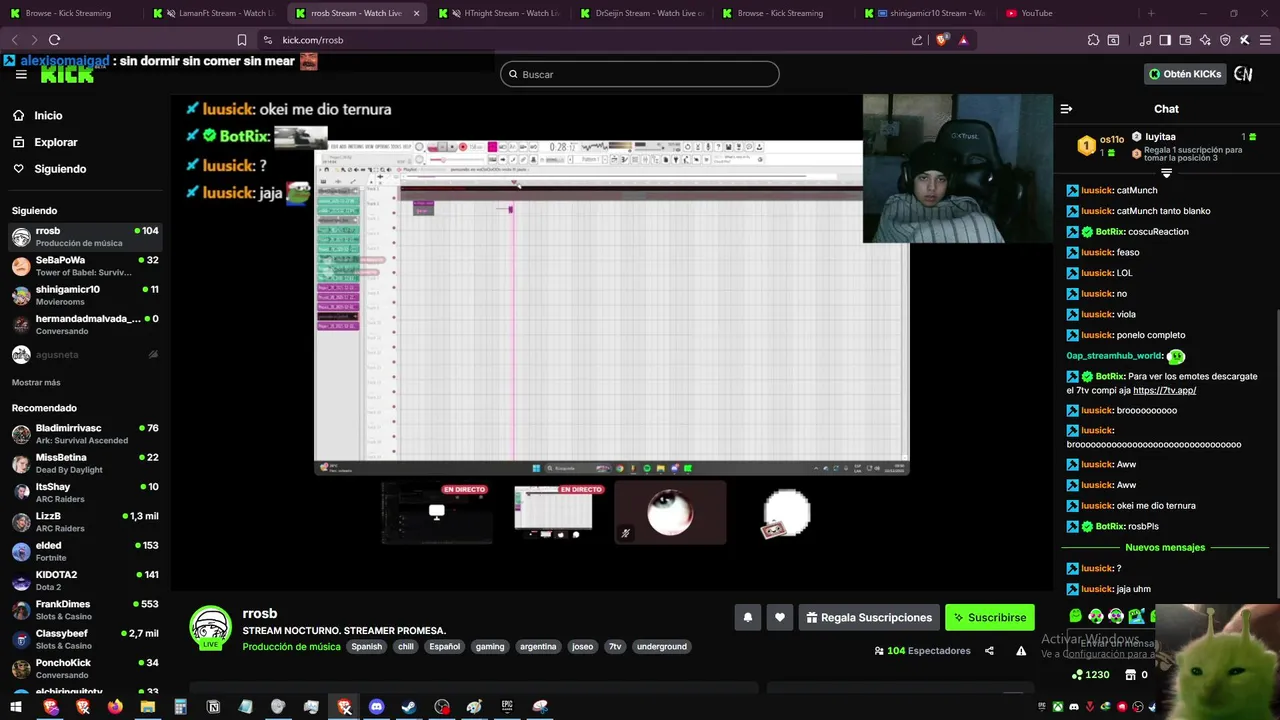Collapse chat with the arrow icon

click(1066, 109)
